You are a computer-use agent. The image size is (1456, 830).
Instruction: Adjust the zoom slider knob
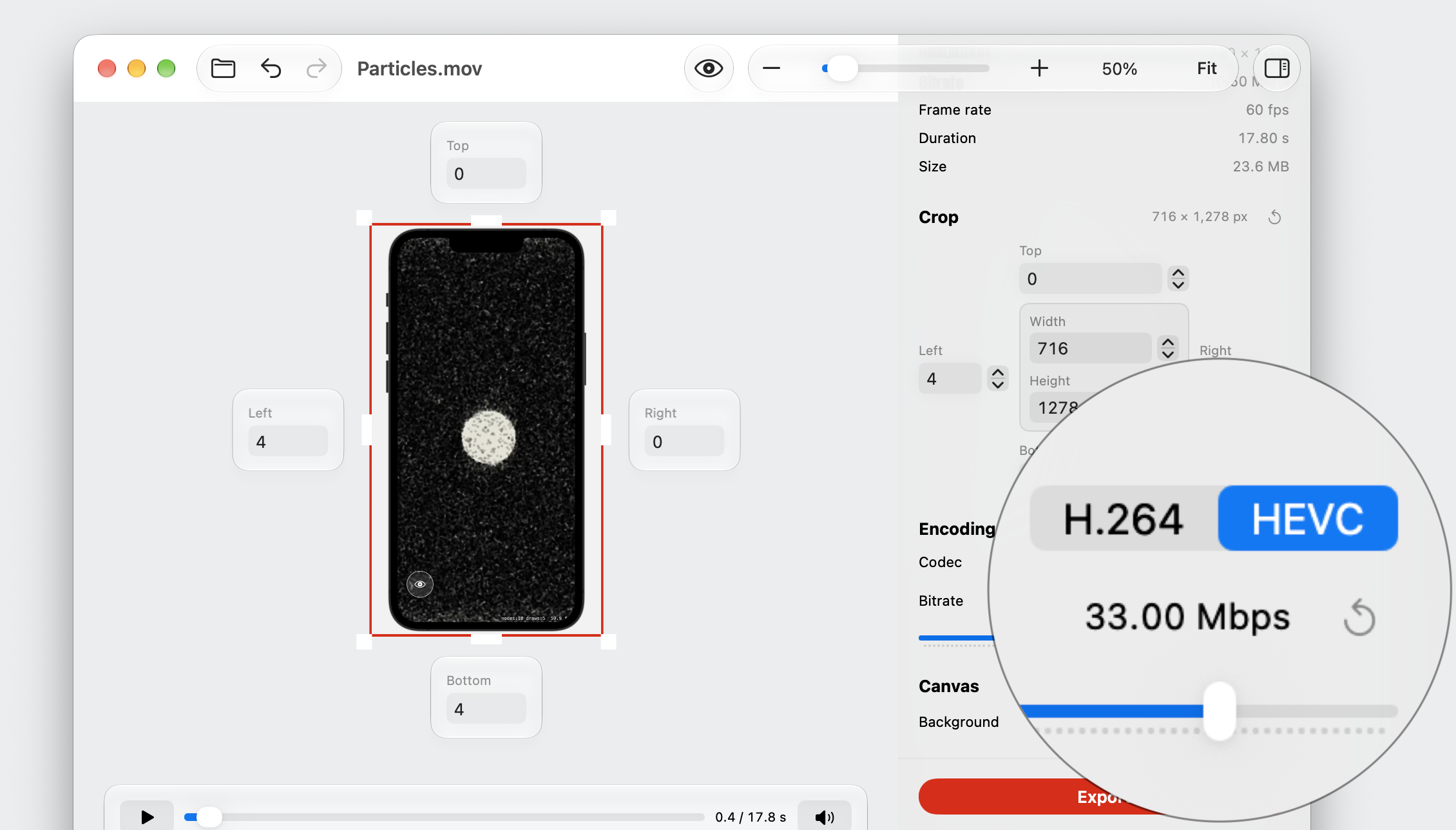(842, 68)
